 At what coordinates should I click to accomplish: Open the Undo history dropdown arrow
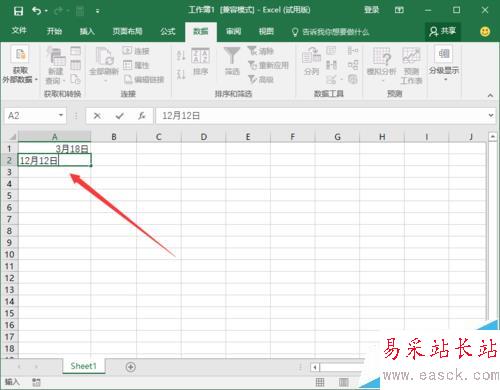click(x=46, y=11)
